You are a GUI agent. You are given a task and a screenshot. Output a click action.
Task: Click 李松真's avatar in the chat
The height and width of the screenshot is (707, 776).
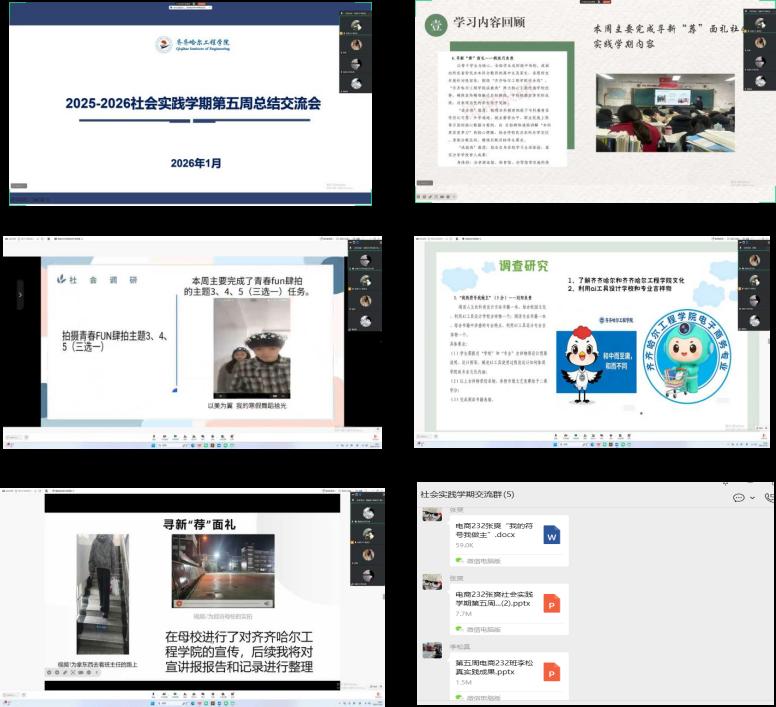click(432, 650)
